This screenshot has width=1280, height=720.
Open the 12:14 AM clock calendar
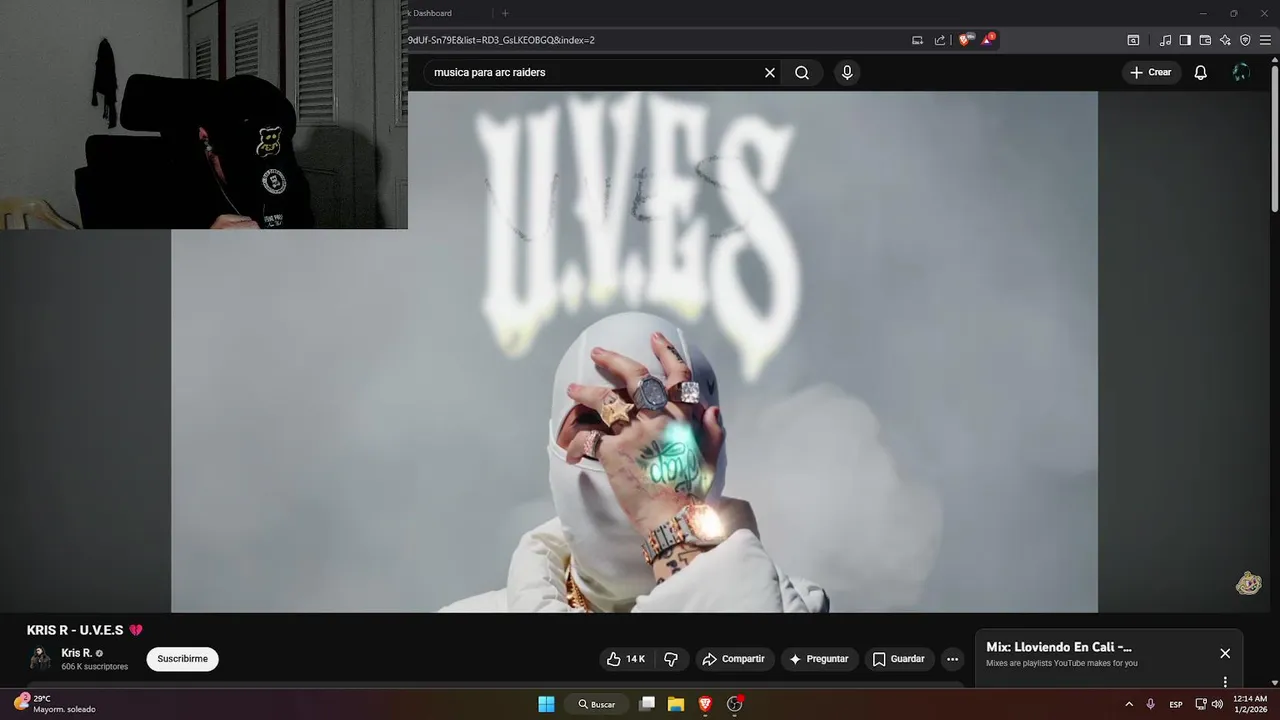pyautogui.click(x=1250, y=704)
